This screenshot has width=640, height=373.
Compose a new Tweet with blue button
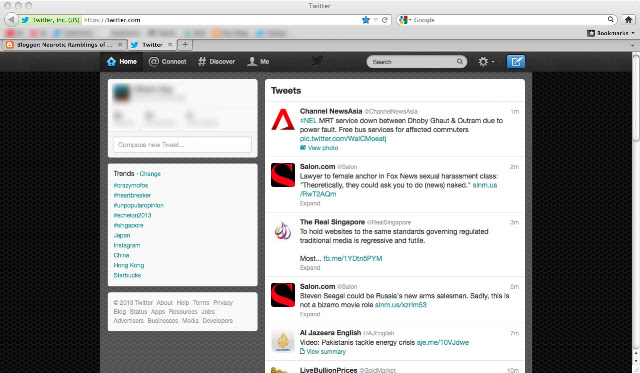pos(516,62)
